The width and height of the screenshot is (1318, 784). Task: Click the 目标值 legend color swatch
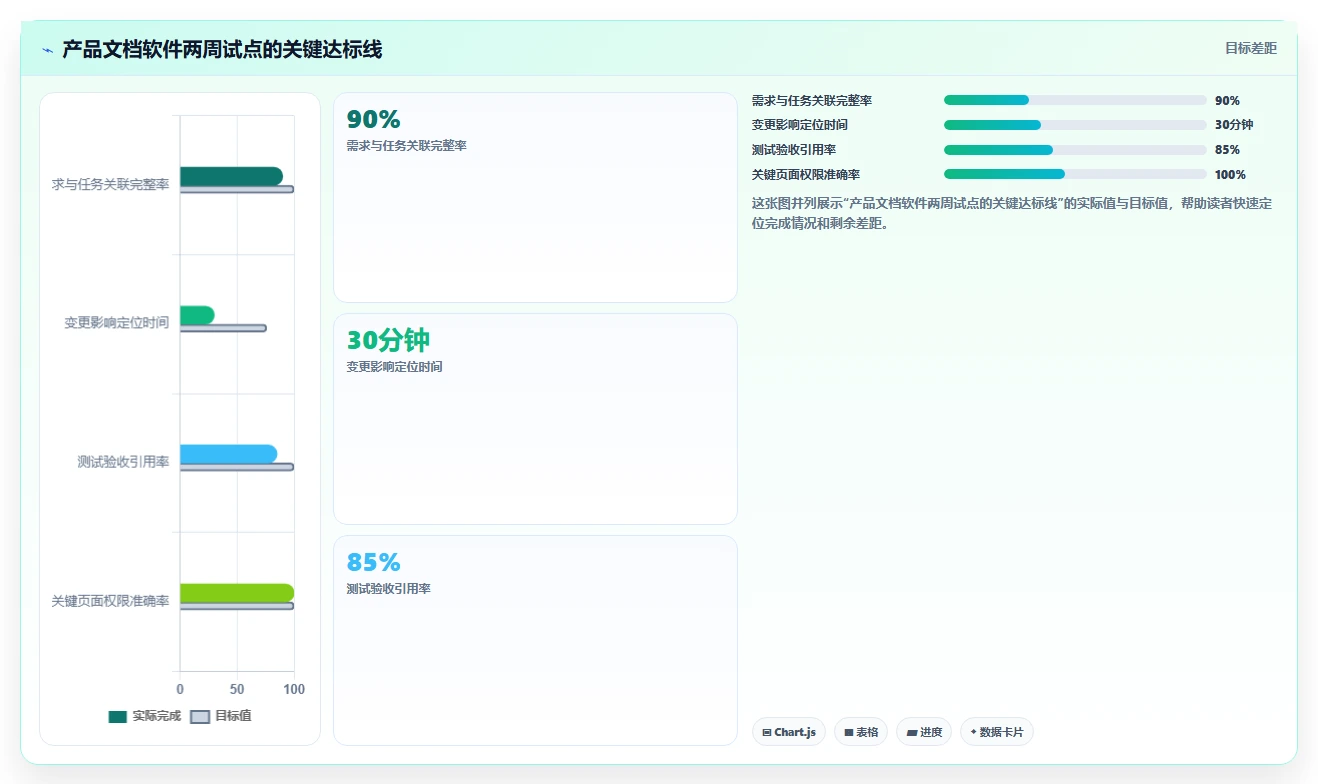(200, 716)
